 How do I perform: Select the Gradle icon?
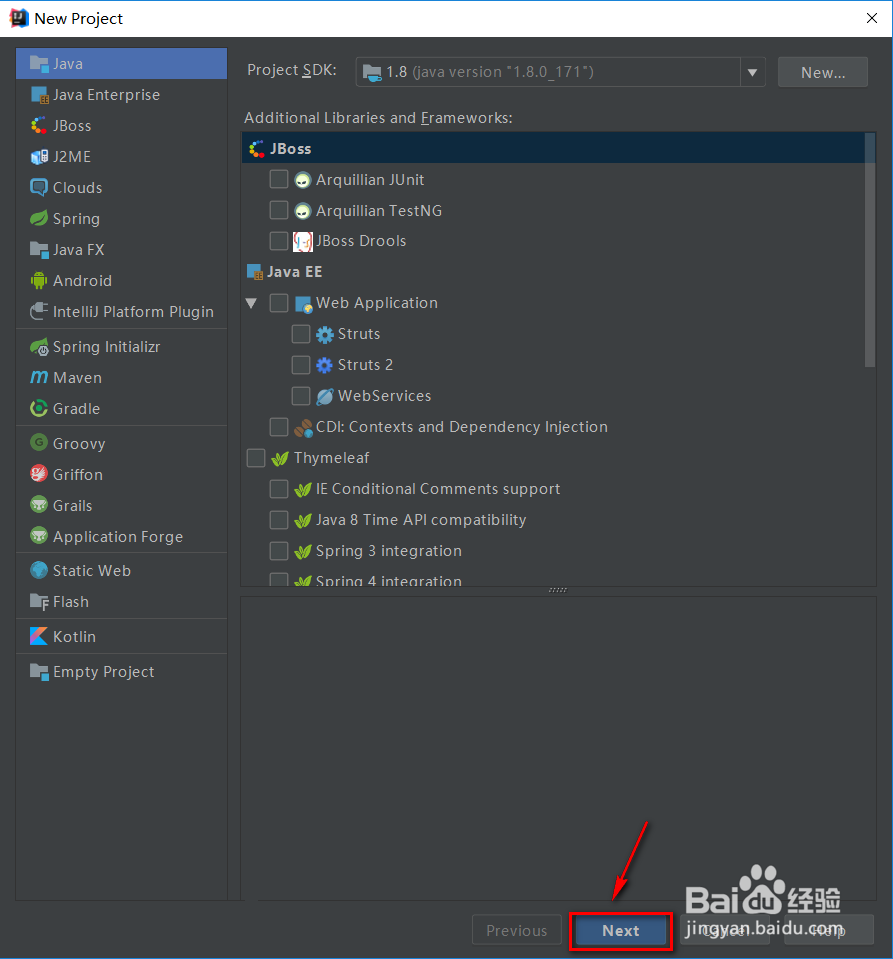(39, 409)
